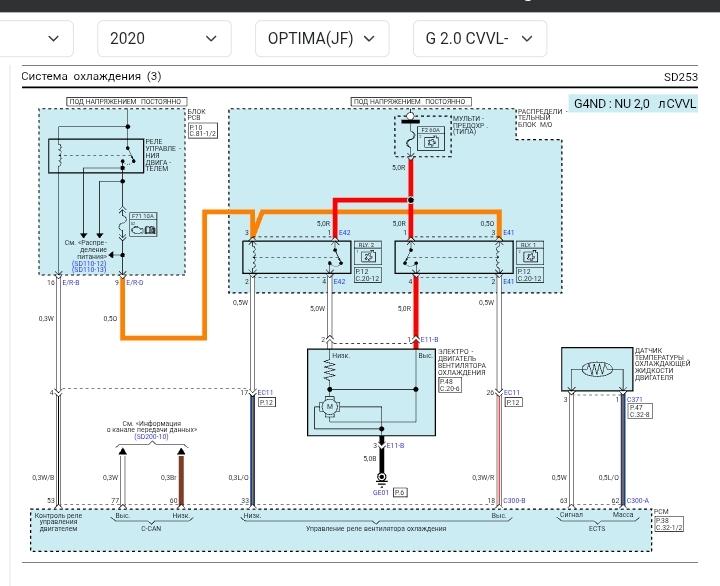Click the C371 sensor connector label
720x586 pixels.
click(x=635, y=400)
